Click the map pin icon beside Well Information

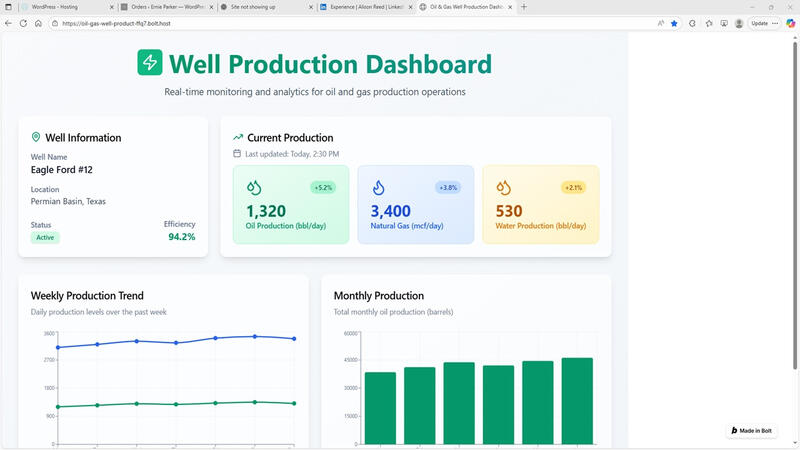coord(36,137)
